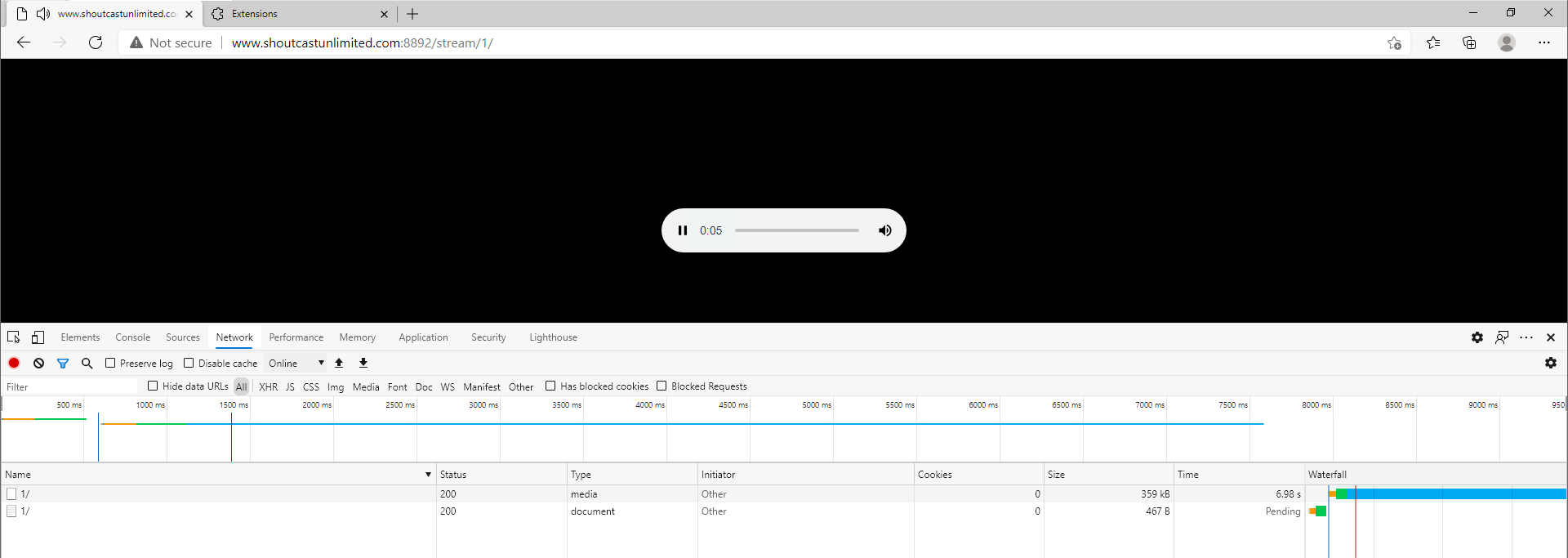Open the Console panel

133,337
